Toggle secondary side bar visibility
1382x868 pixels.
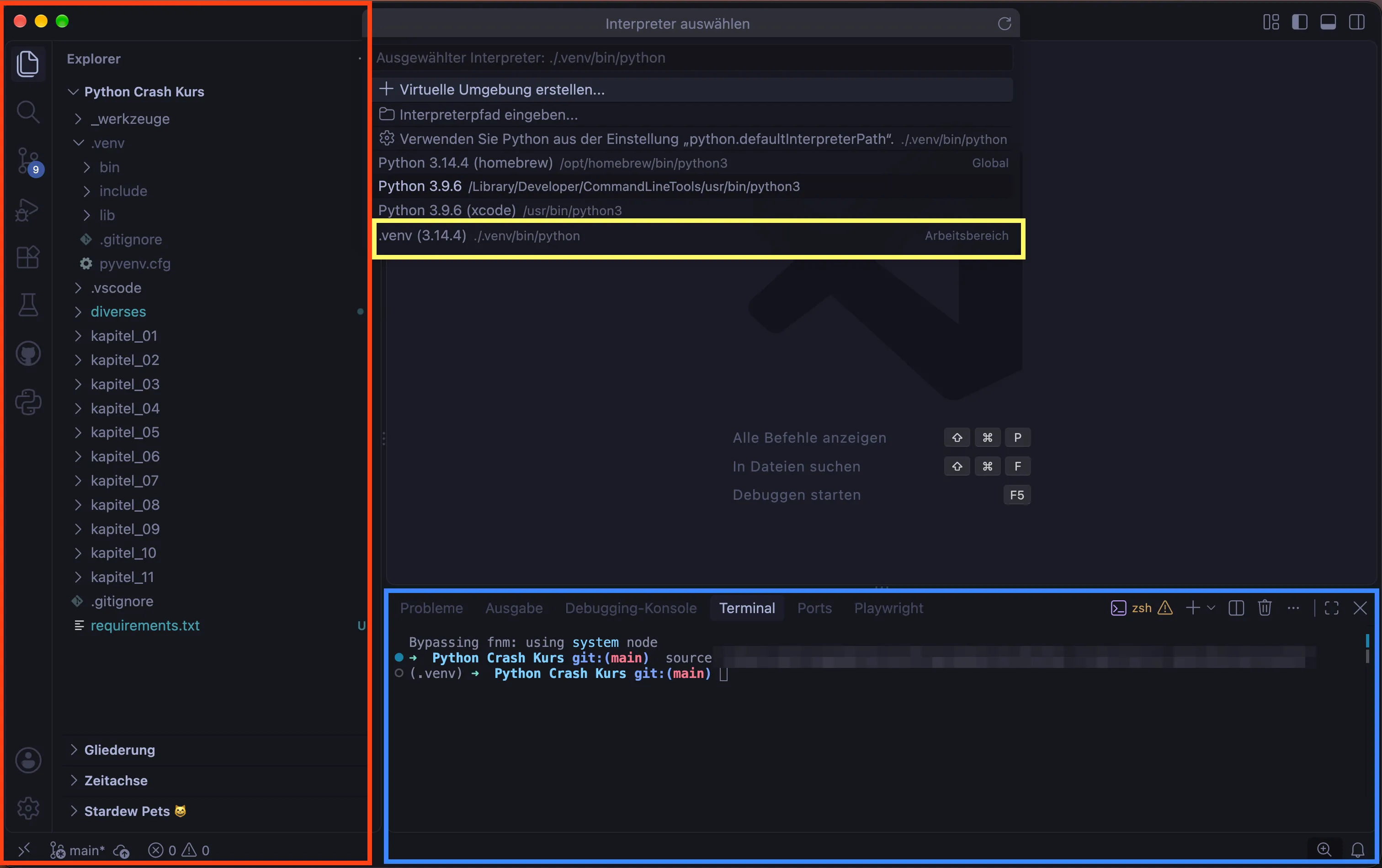pos(1356,22)
